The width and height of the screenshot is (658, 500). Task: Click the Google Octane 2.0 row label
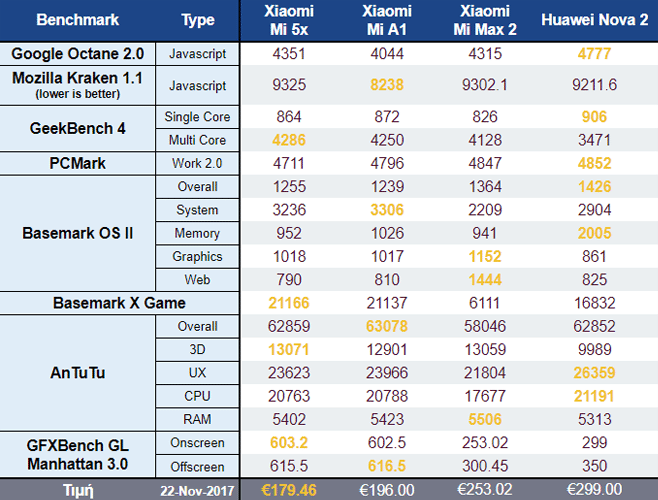coord(78,54)
